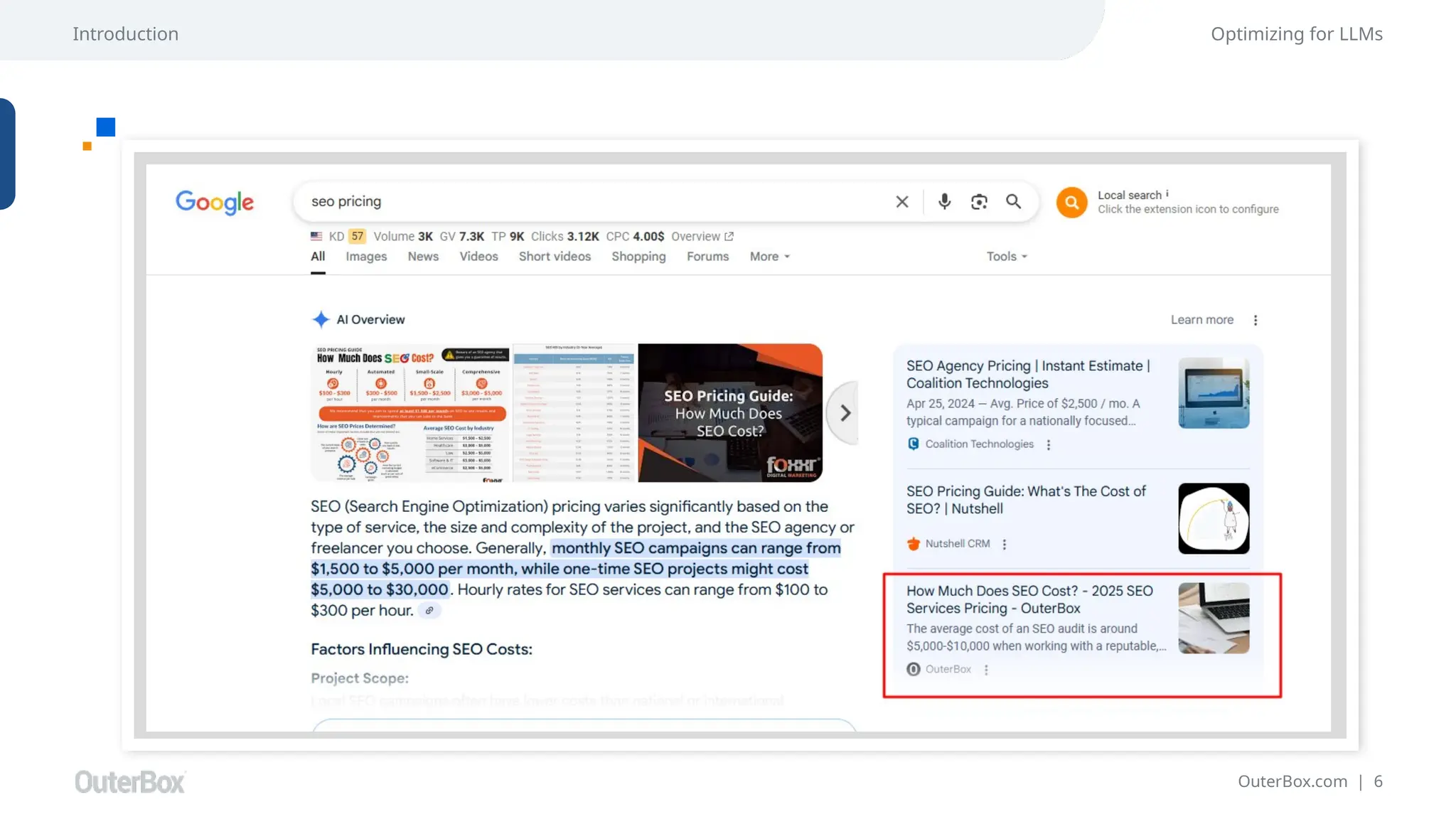
Task: Click the orange Local search extension icon
Action: click(x=1071, y=203)
